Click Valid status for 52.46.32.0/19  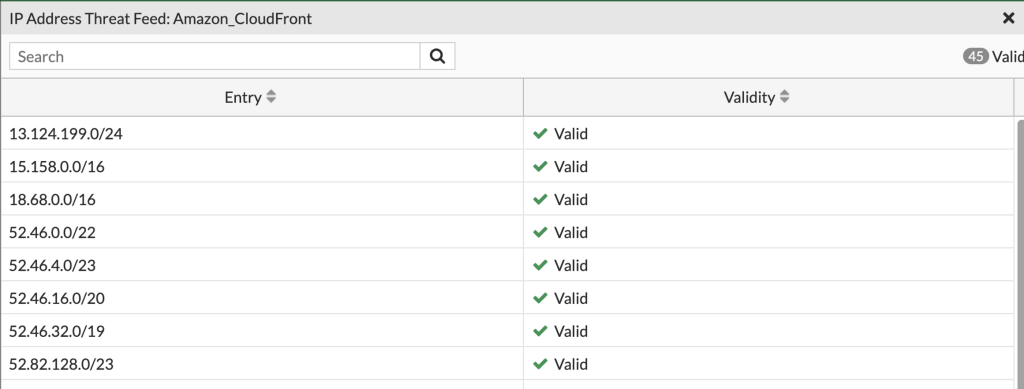[560, 332]
